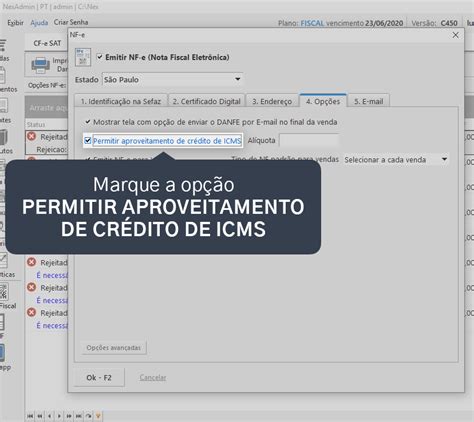Click the Alíquota input field
The height and width of the screenshot is (422, 474).
(309, 140)
